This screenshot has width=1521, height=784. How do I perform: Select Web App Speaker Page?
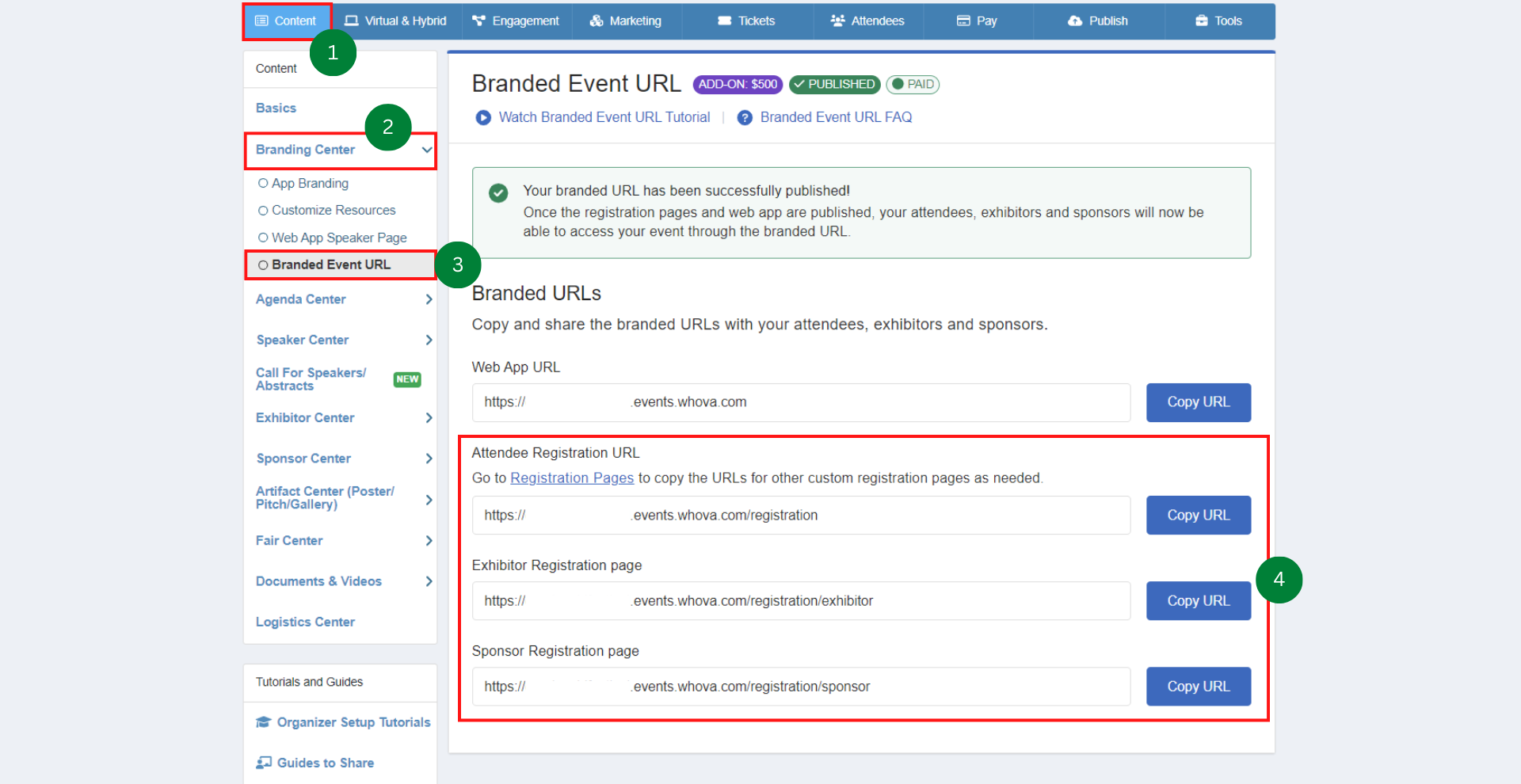(x=262, y=237)
